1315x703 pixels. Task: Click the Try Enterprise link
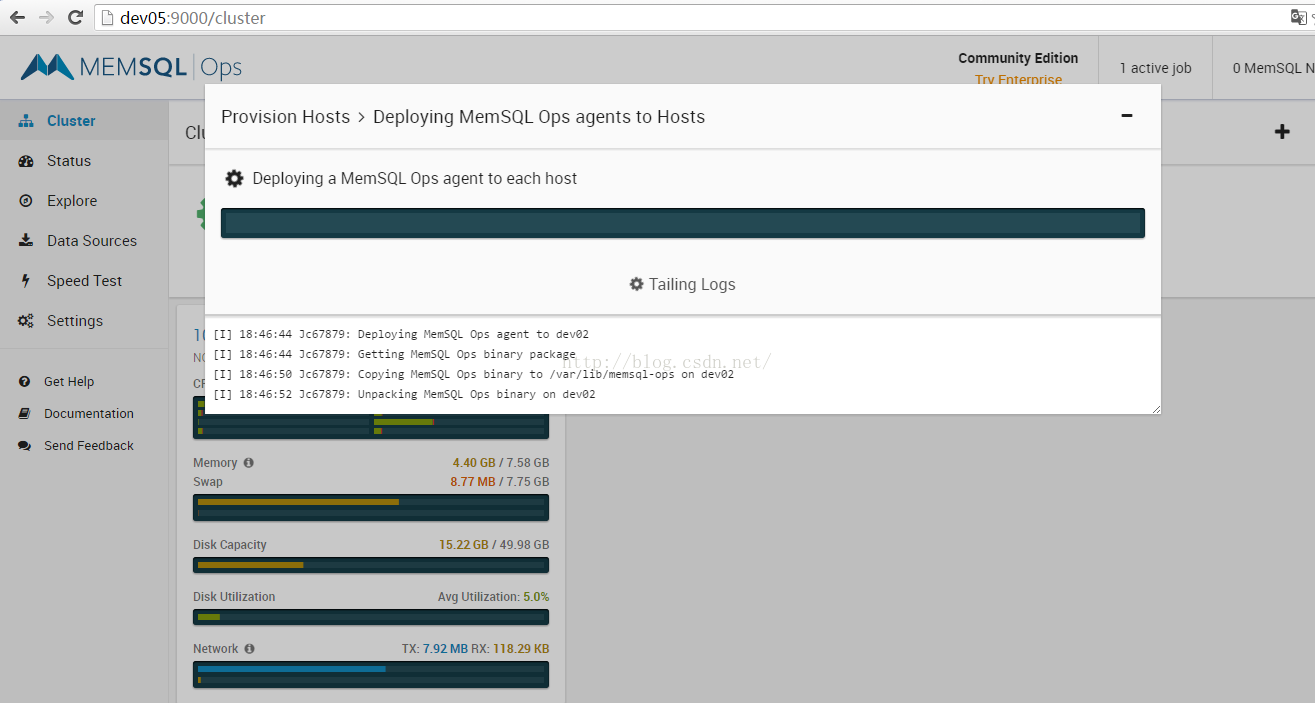point(1018,80)
